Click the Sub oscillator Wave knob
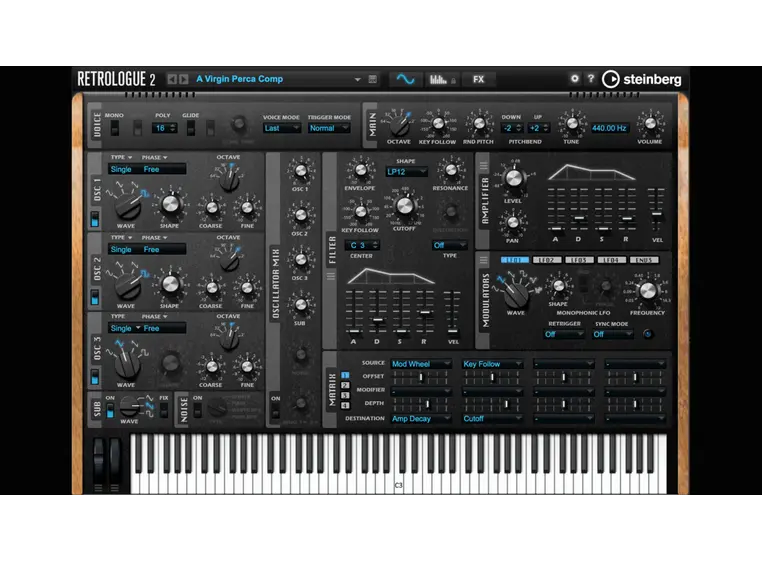This screenshot has height=562, width=762. (x=129, y=406)
